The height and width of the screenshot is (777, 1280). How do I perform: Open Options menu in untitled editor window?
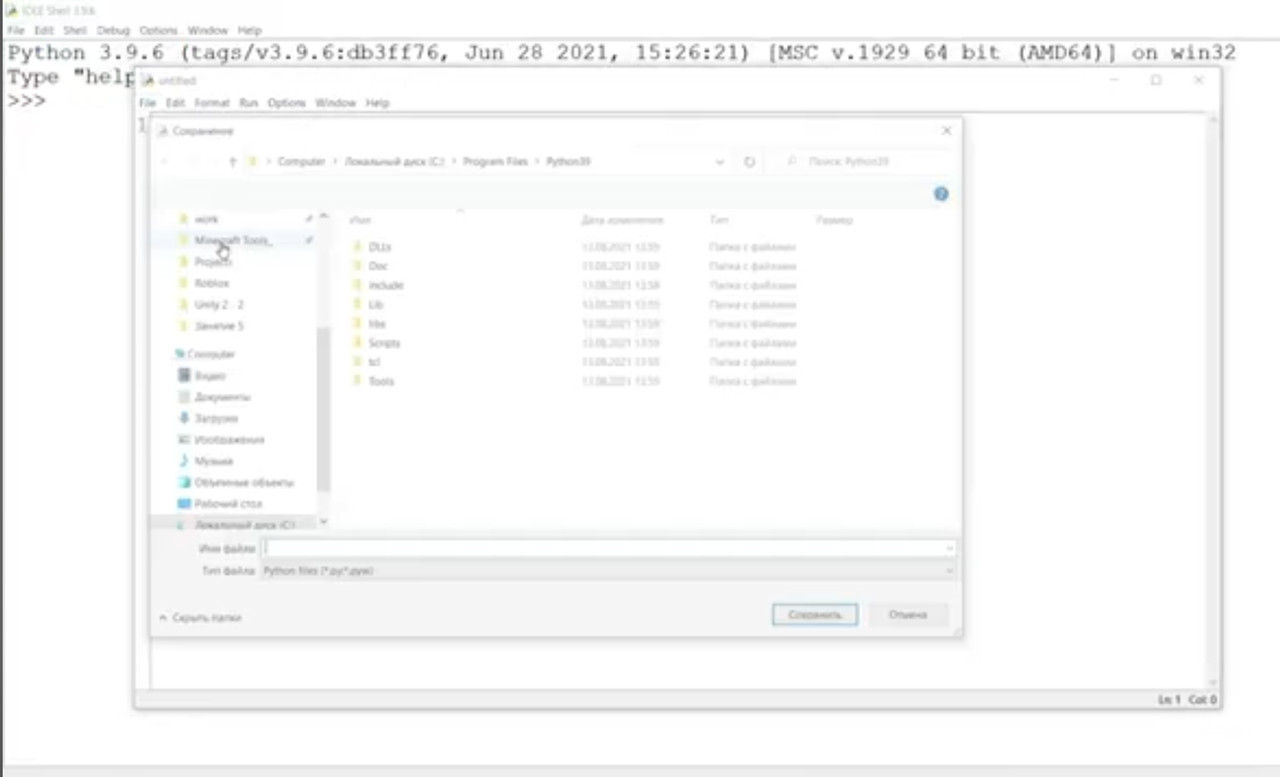click(287, 103)
